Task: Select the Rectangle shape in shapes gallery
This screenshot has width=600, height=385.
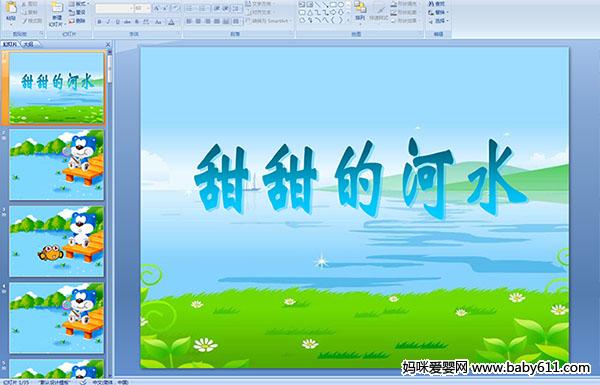Action: 333,5
